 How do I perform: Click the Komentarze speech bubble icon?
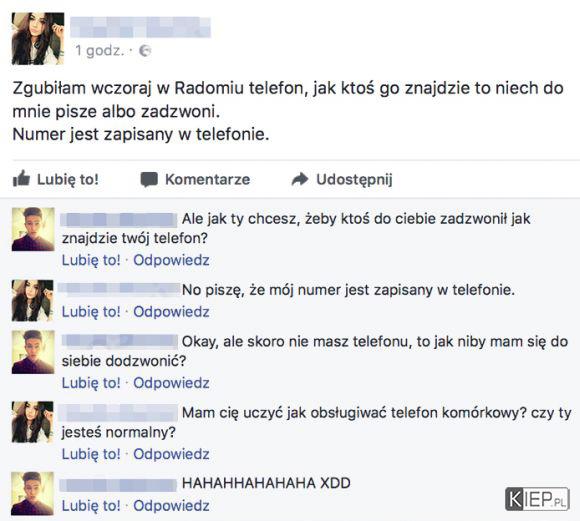tap(149, 179)
